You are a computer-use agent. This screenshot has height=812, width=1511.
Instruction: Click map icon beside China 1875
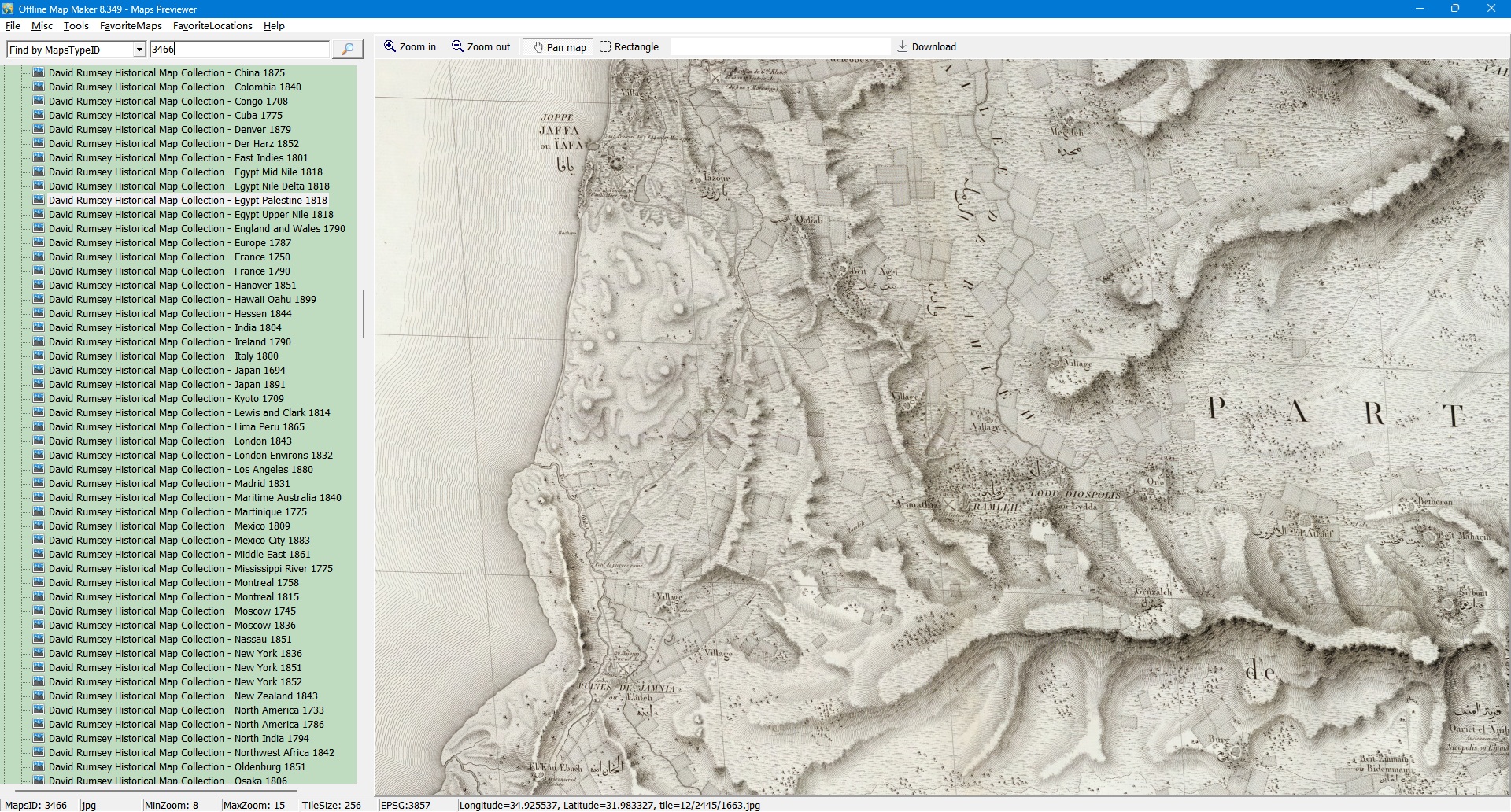39,72
